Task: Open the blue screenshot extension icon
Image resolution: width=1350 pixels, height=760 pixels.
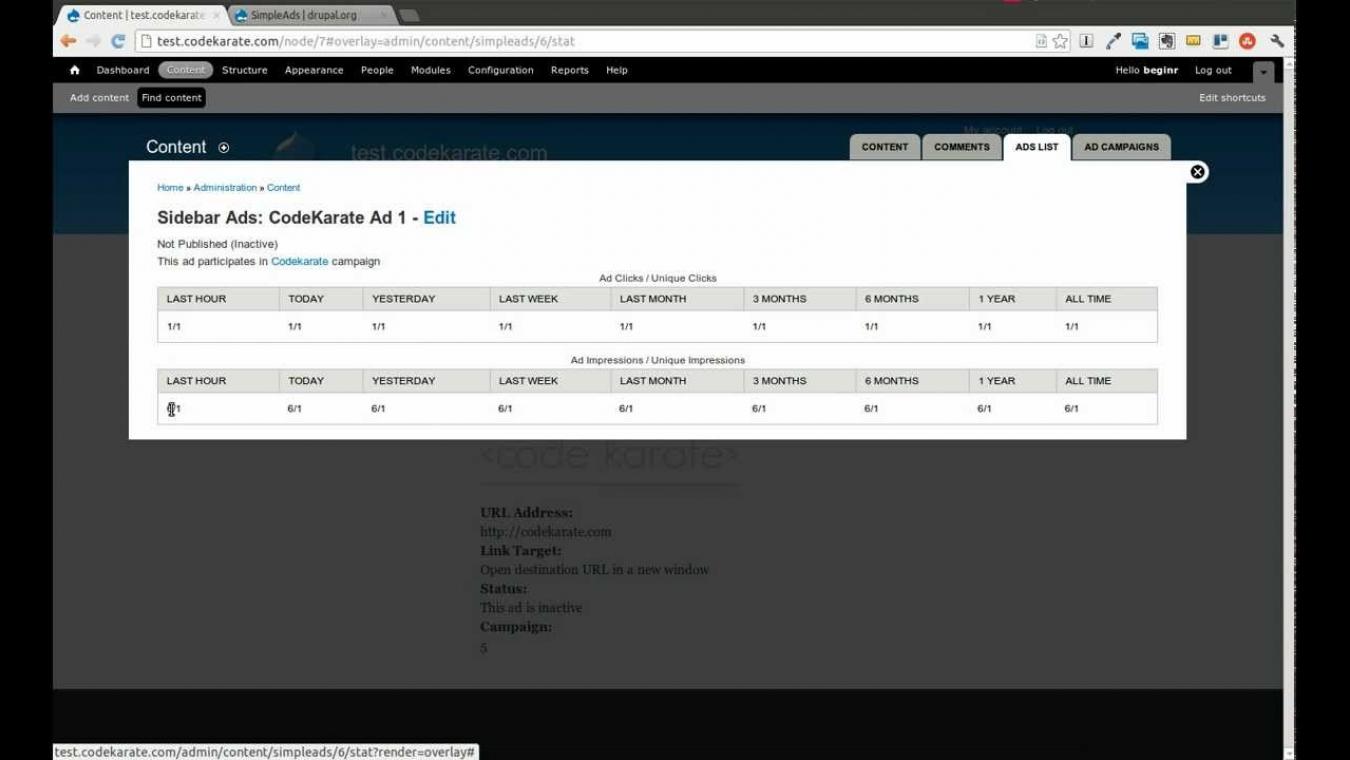Action: (1140, 41)
